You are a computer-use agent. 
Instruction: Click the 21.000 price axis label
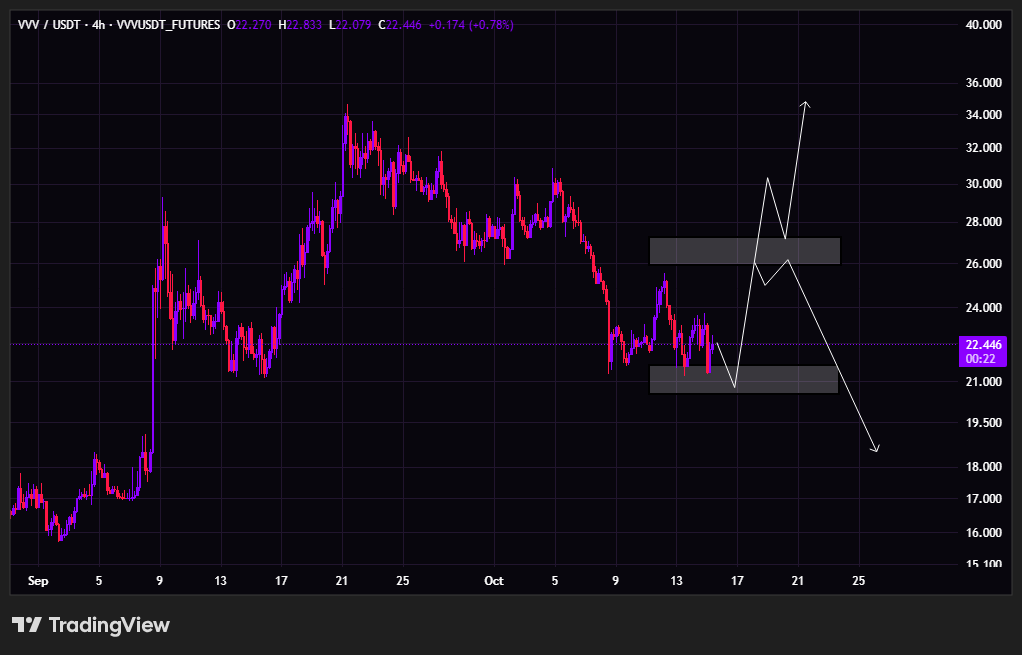[984, 381]
